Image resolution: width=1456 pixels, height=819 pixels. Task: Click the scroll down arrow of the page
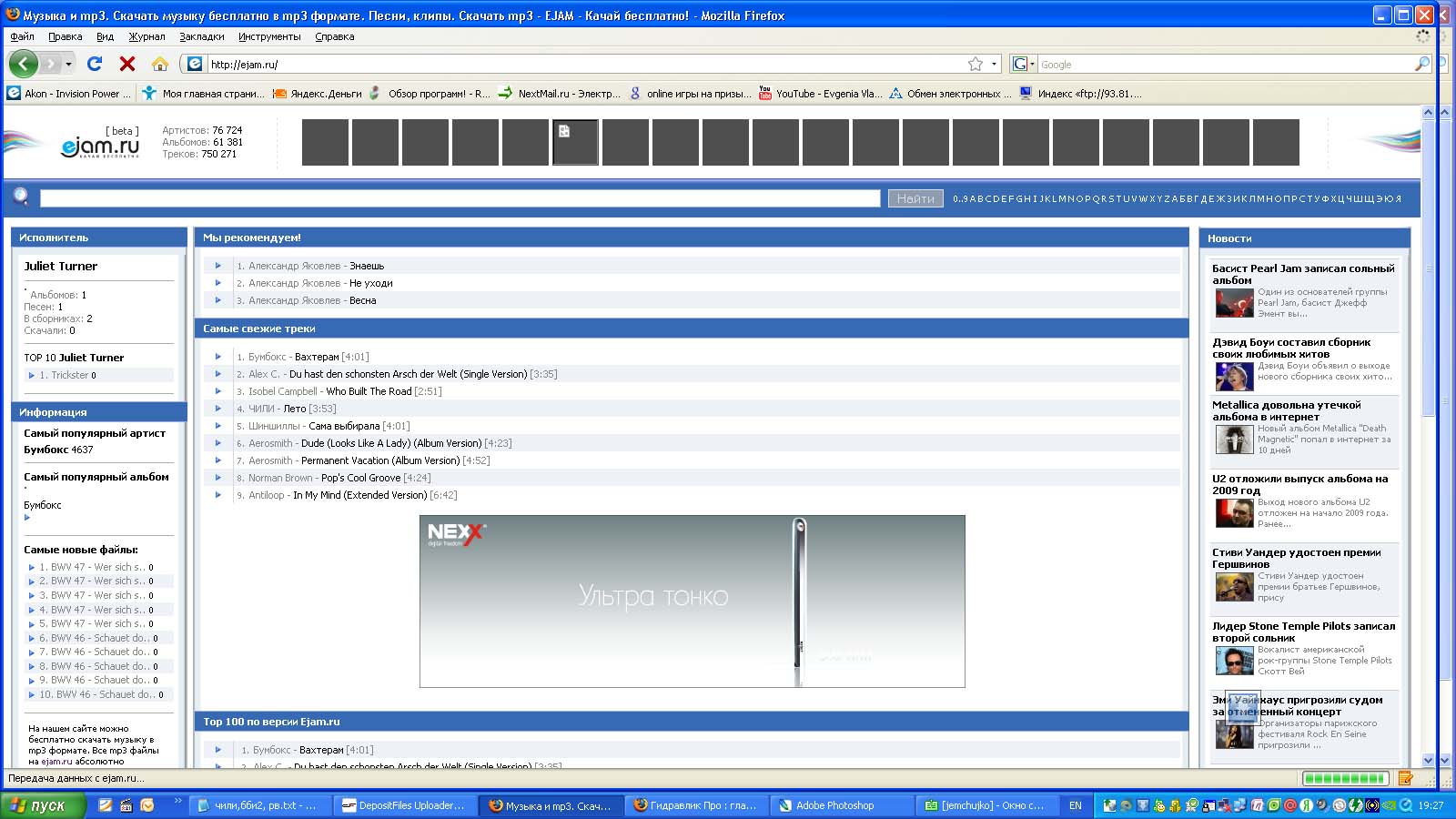pos(1428,760)
